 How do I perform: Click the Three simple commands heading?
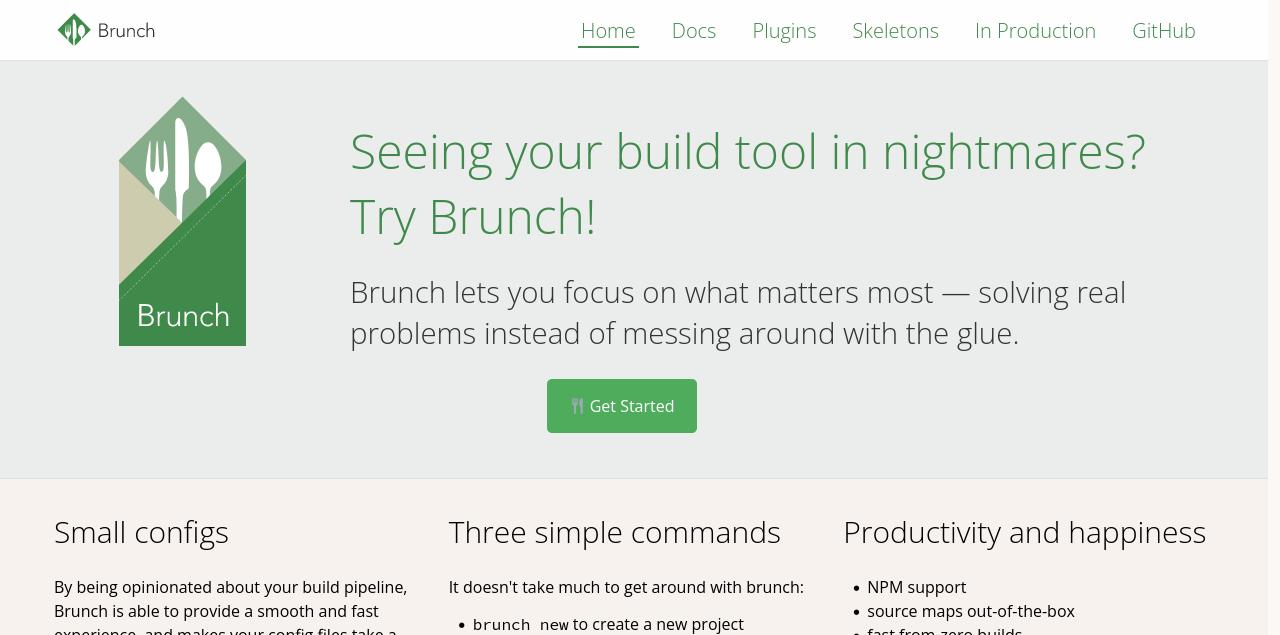pos(614,532)
